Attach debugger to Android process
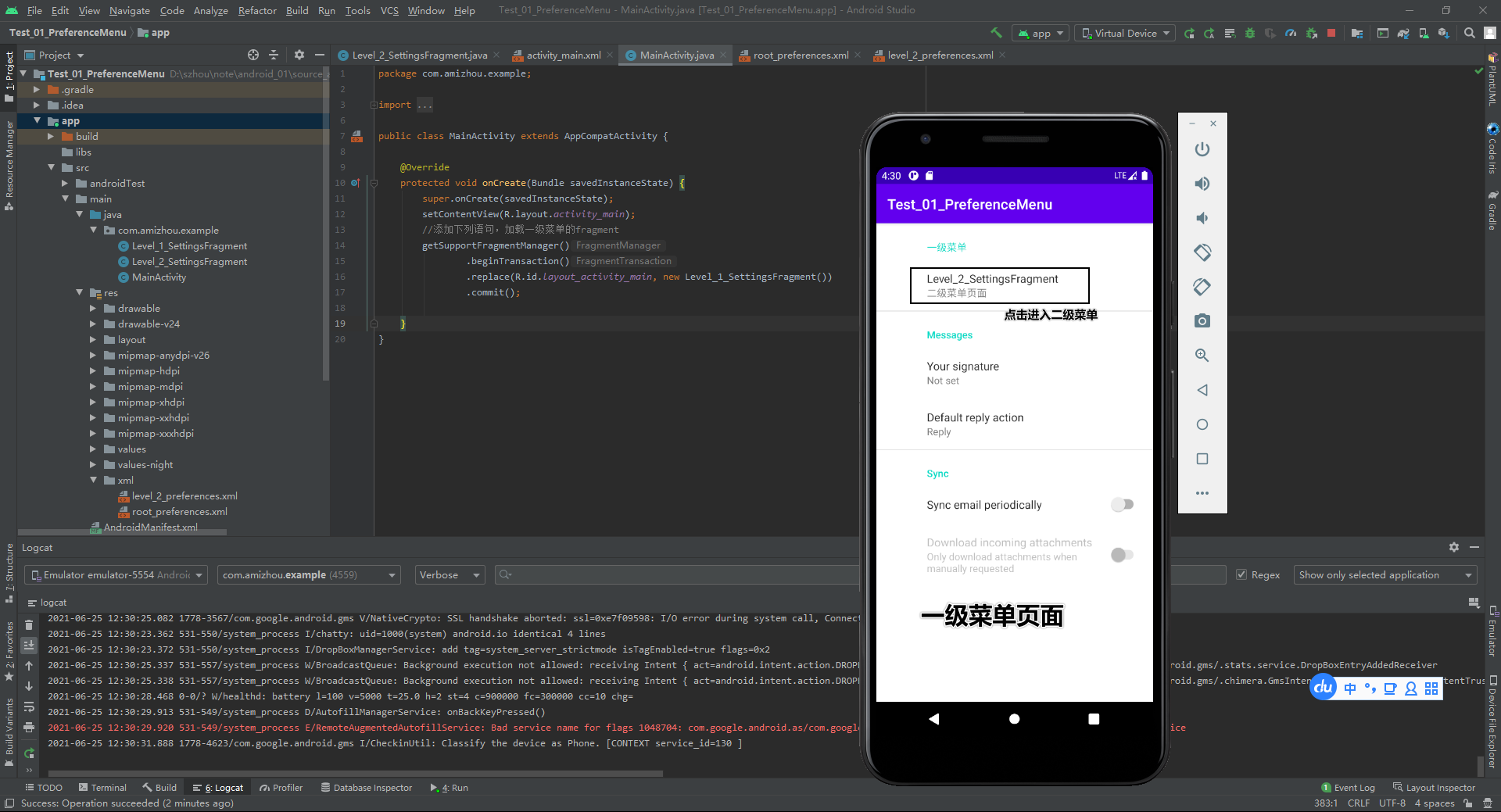Viewport: 1501px width, 812px height. coord(1312,33)
